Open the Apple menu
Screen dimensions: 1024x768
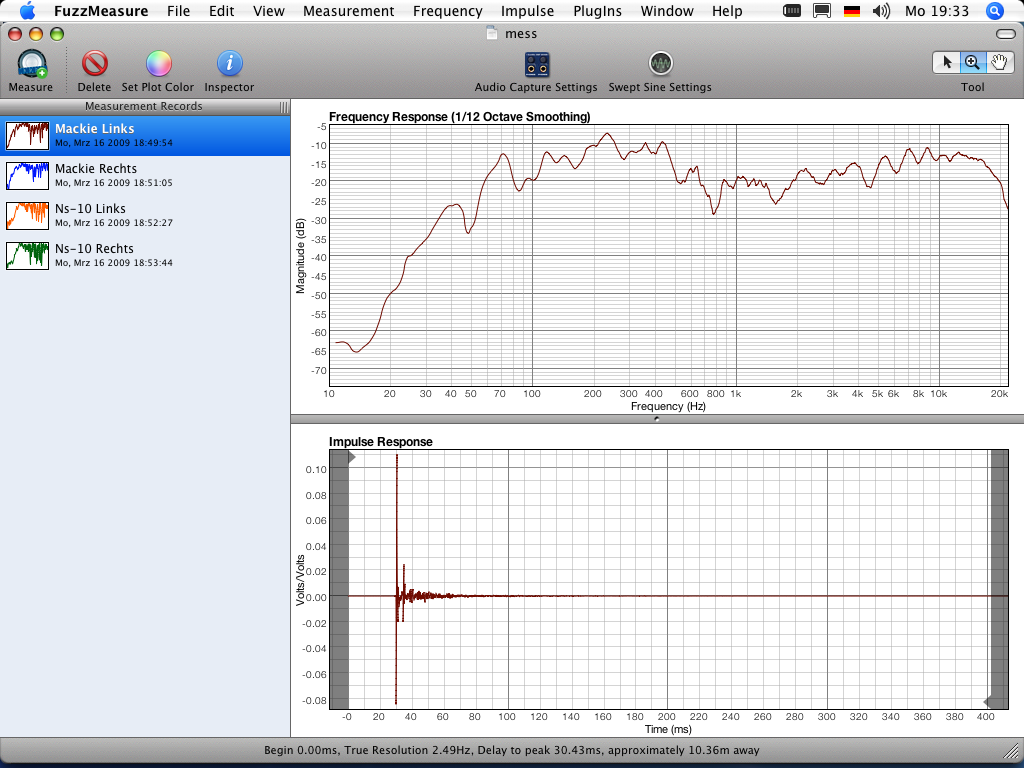pyautogui.click(x=27, y=10)
